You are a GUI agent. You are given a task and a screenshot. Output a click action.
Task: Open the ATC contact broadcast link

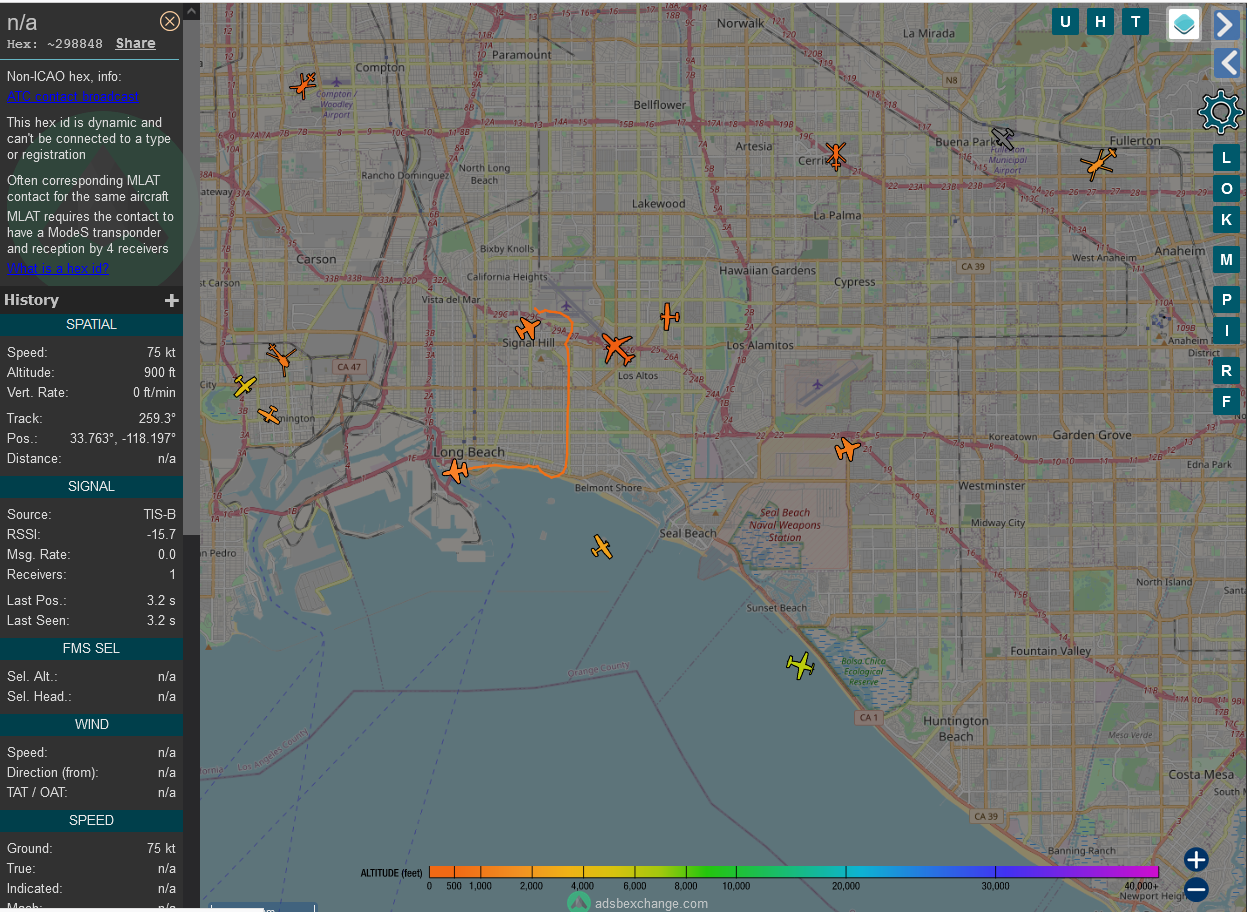pyautogui.click(x=73, y=97)
